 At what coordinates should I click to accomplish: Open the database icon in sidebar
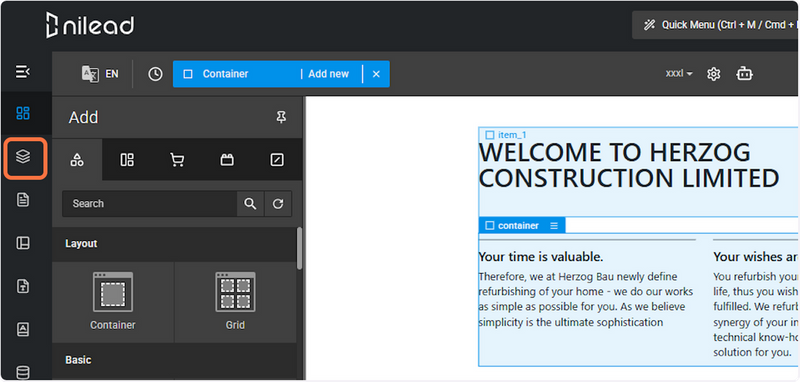23,373
